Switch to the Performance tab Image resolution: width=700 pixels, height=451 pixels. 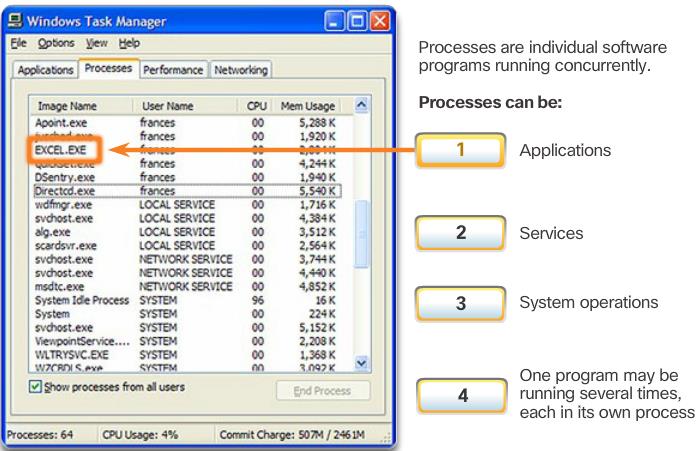[172, 70]
